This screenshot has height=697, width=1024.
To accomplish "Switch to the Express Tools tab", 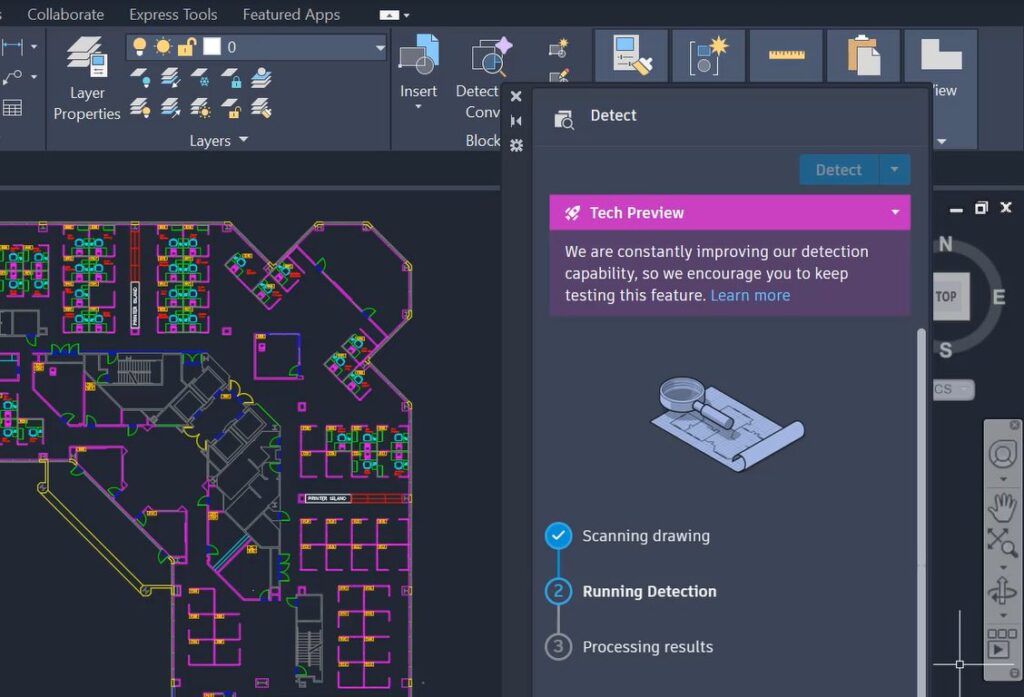I will [x=172, y=14].
